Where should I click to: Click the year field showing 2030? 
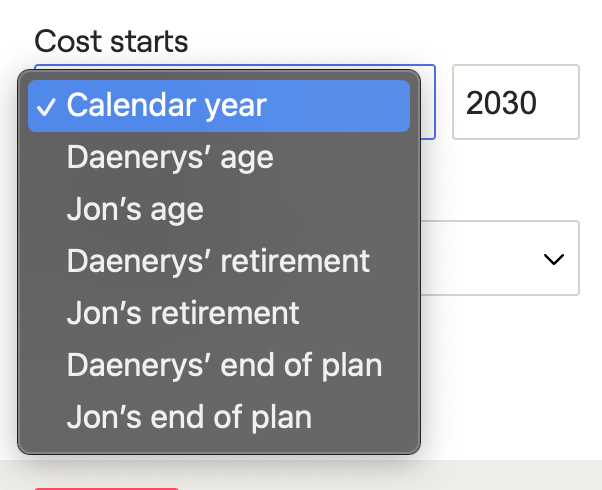(x=515, y=102)
